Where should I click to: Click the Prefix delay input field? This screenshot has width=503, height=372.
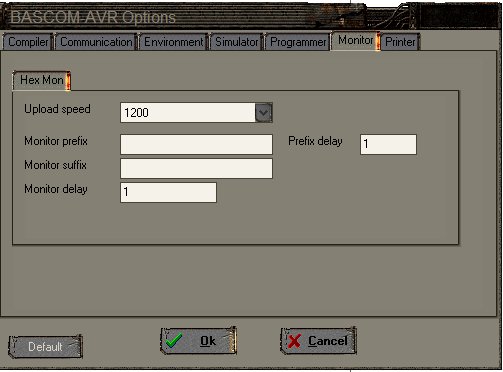tap(388, 144)
